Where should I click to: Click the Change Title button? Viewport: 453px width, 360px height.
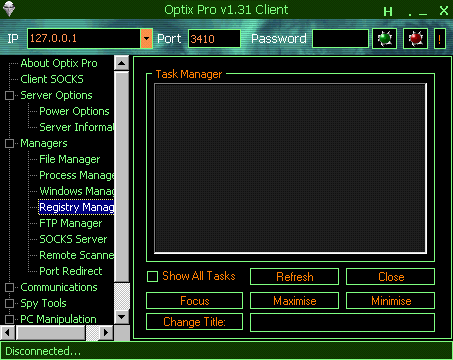(x=194, y=322)
